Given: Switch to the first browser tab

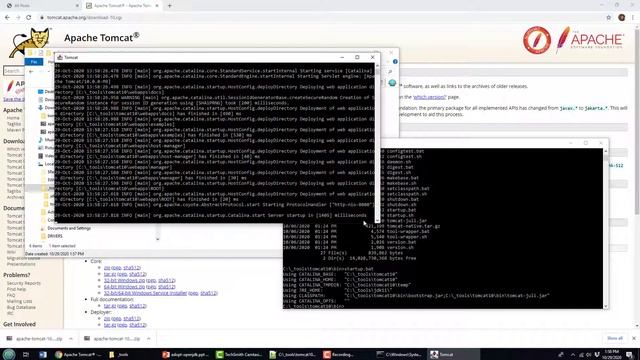Looking at the screenshot, I should [x=41, y=6].
